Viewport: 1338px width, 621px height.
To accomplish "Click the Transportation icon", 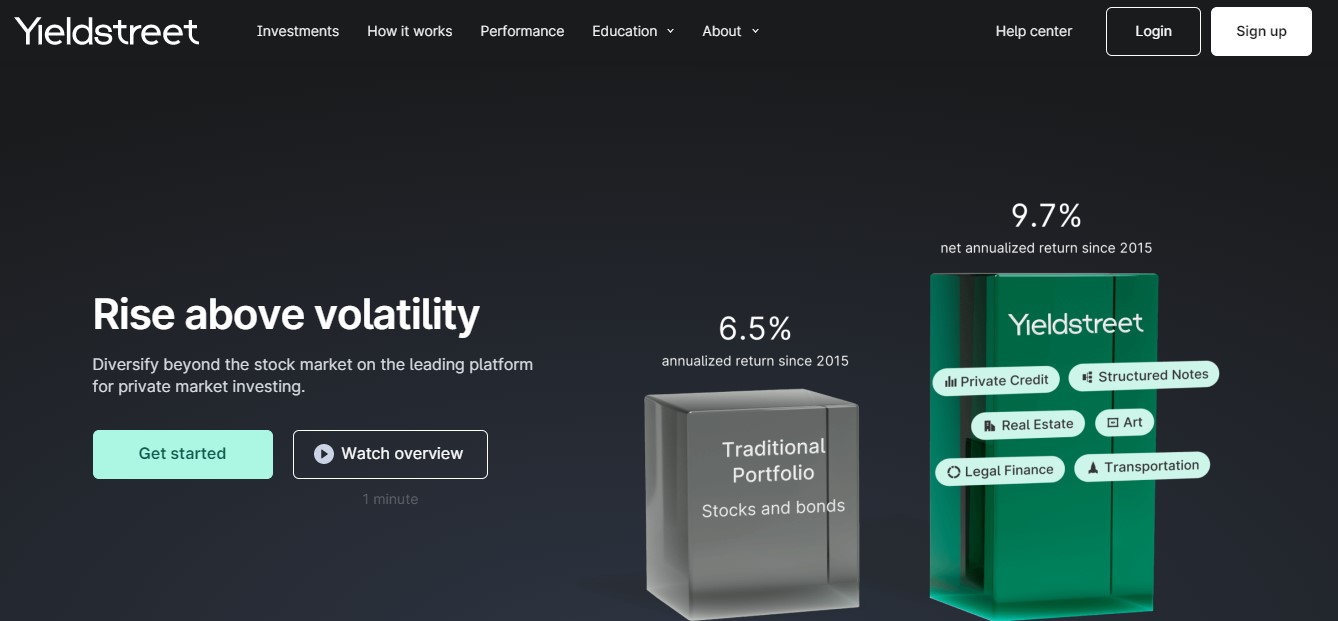I will (1093, 467).
